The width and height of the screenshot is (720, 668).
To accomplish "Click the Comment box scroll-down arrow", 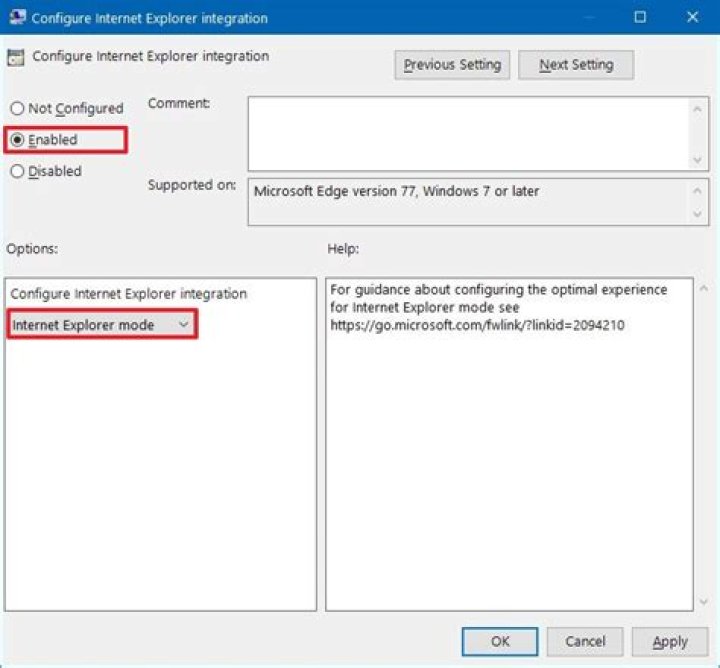I will click(698, 160).
